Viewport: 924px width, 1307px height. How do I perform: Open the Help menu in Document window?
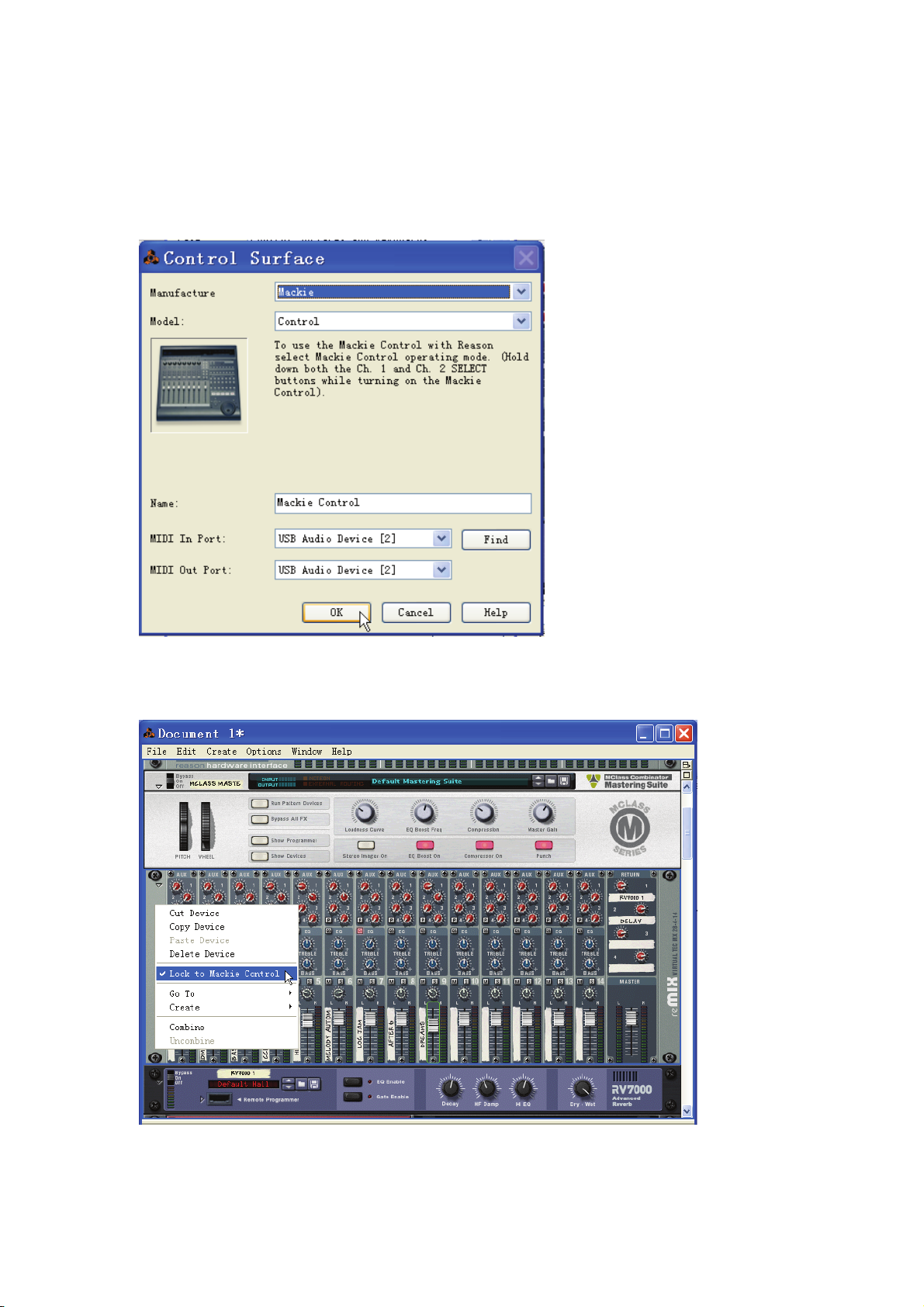click(342, 752)
